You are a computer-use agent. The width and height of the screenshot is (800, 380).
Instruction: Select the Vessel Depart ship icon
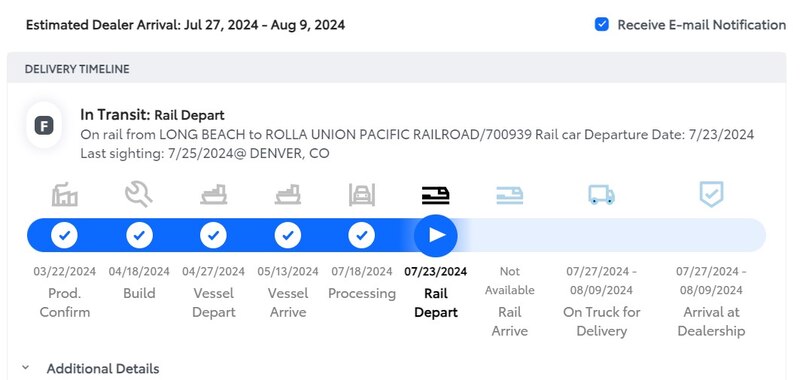214,194
